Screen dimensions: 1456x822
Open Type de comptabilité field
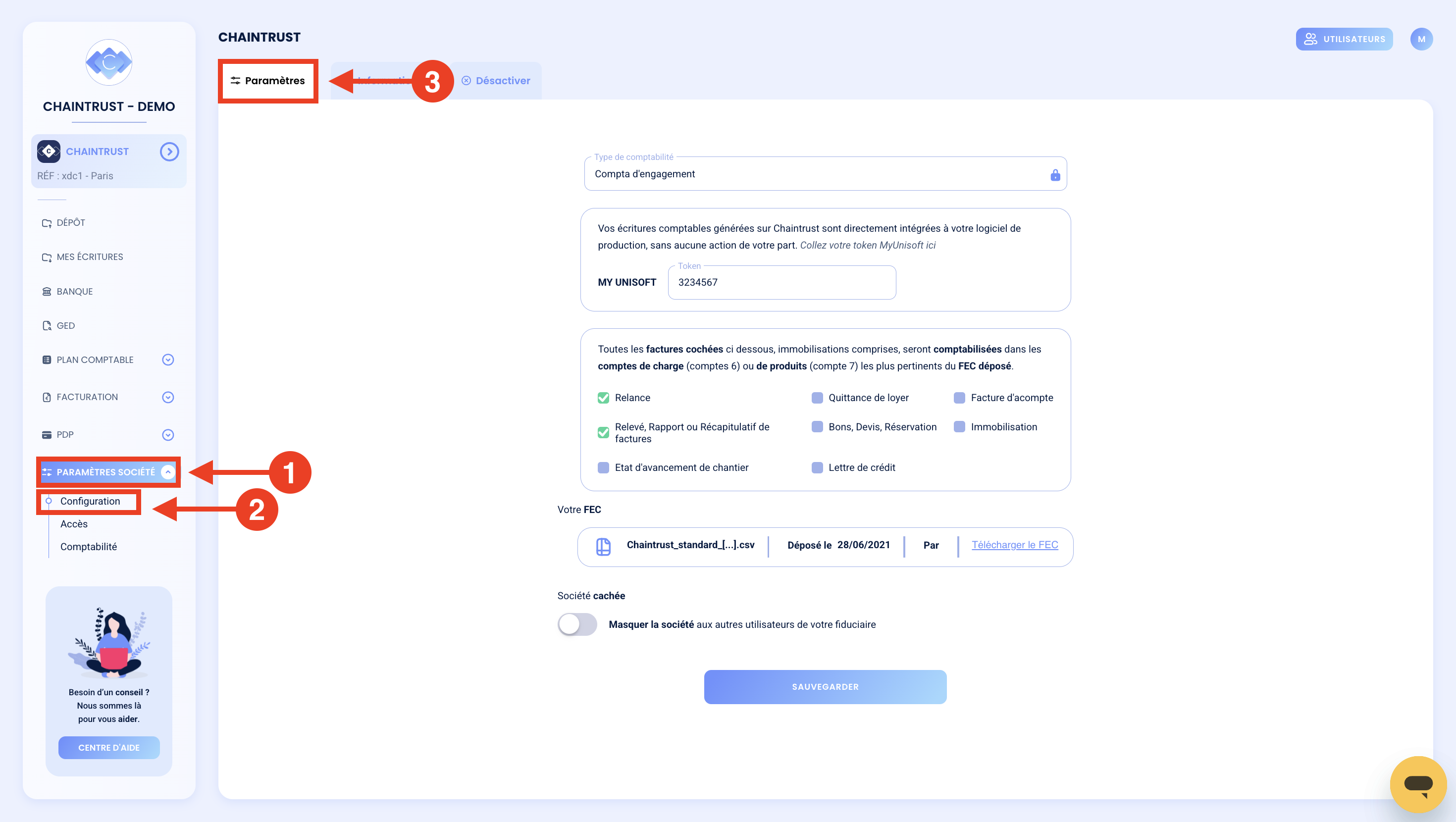pos(825,174)
